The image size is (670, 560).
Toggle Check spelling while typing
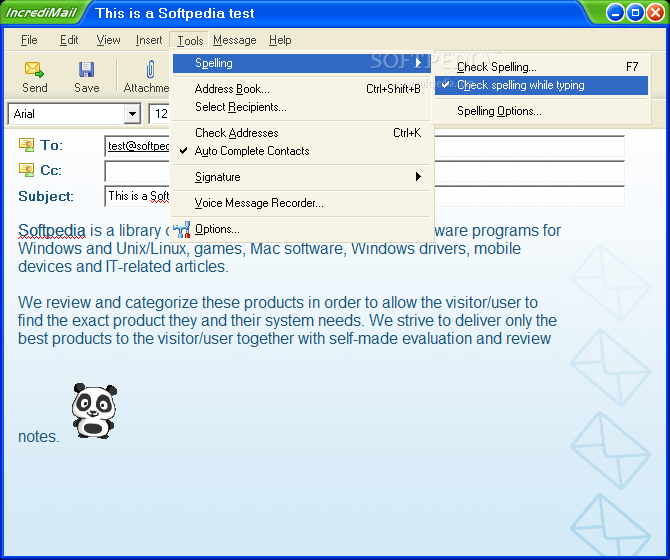coord(541,85)
